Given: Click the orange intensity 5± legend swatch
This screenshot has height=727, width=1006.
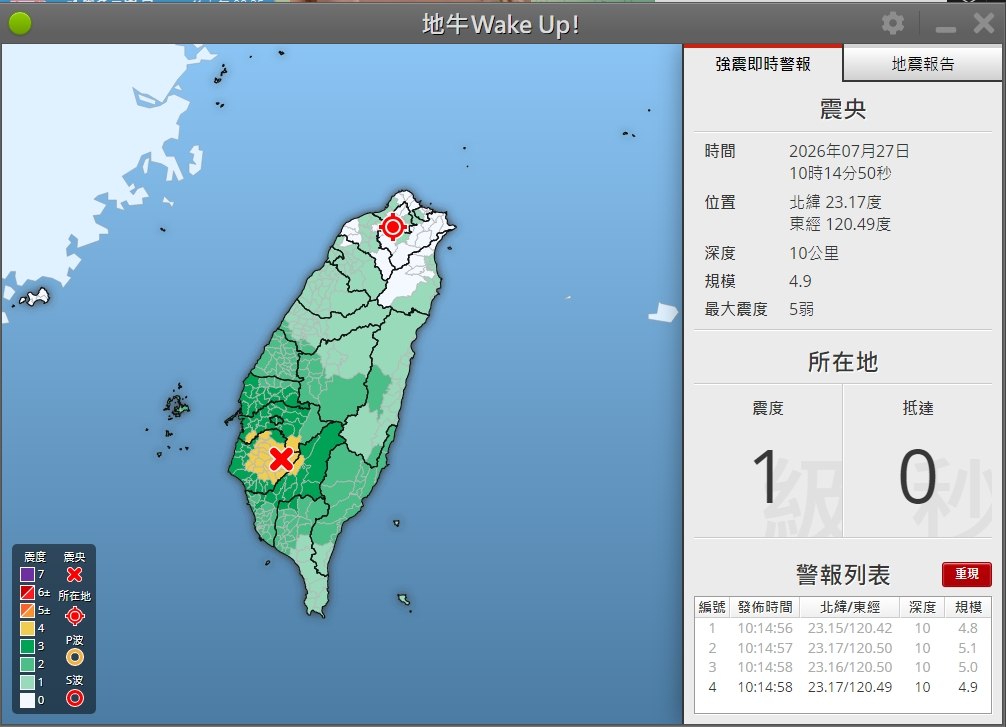Looking at the screenshot, I should (x=27, y=610).
